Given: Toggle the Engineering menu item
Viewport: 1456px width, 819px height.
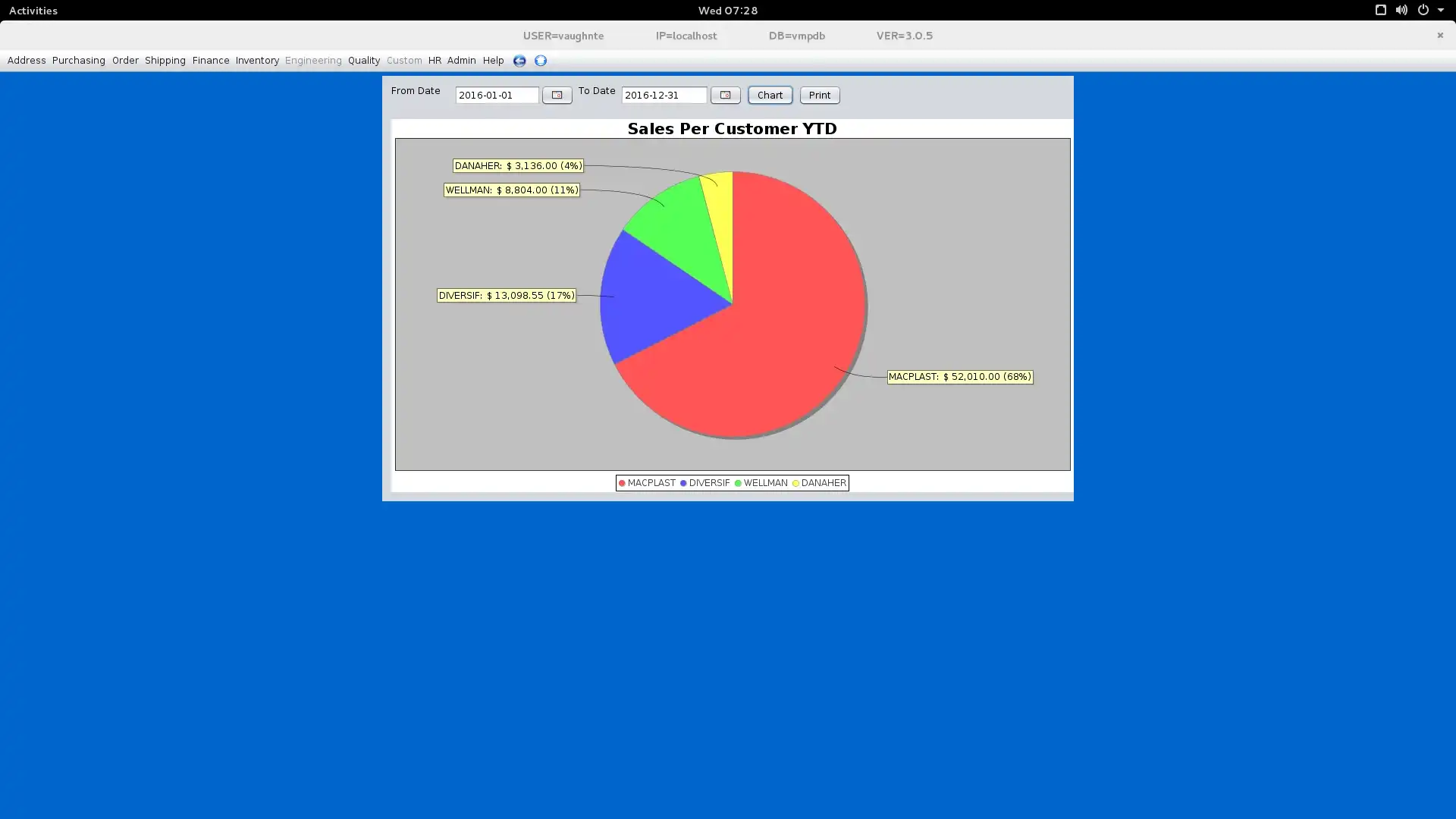Looking at the screenshot, I should [313, 60].
